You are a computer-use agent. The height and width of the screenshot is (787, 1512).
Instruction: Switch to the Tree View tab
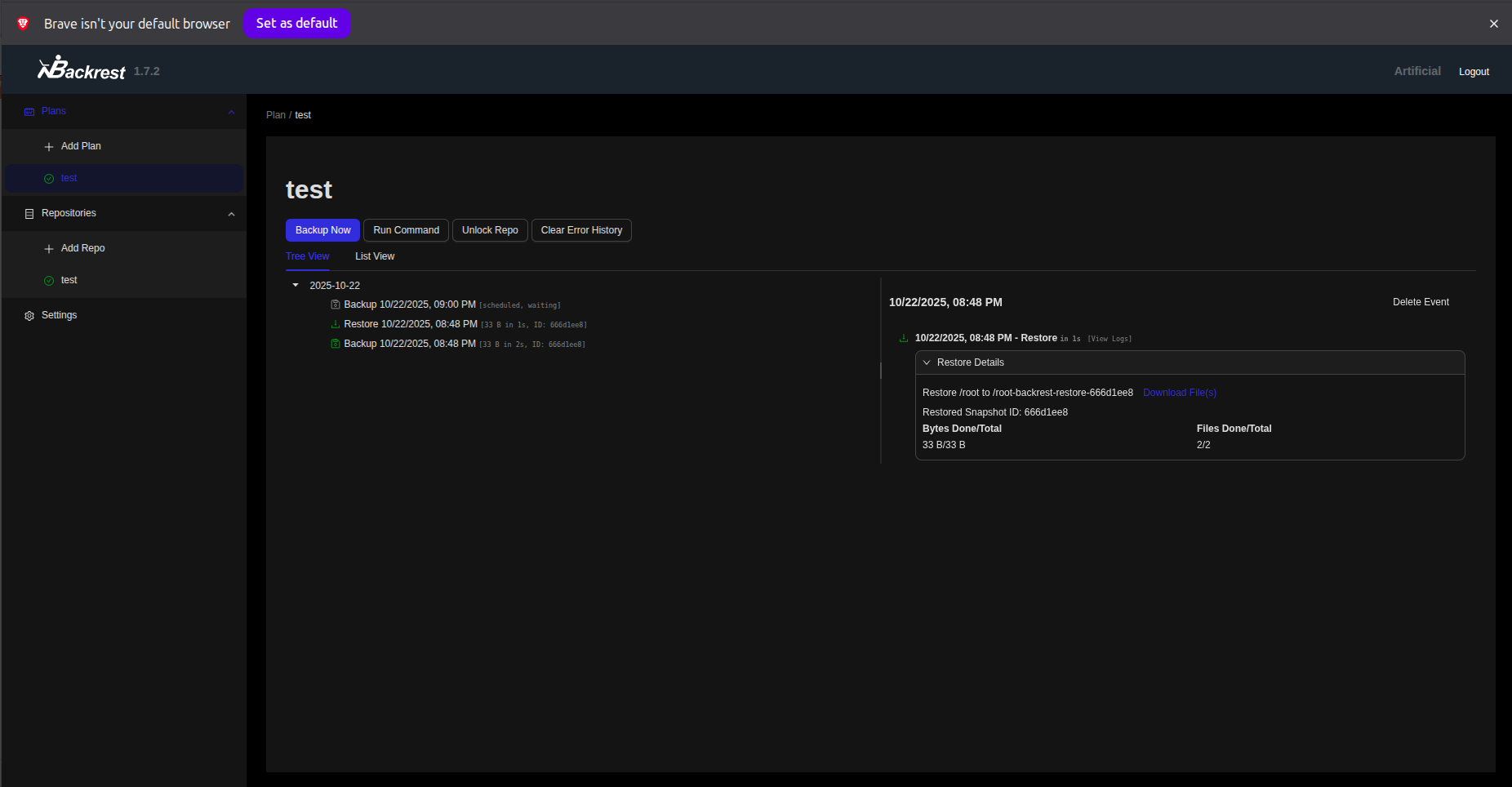pyautogui.click(x=307, y=256)
